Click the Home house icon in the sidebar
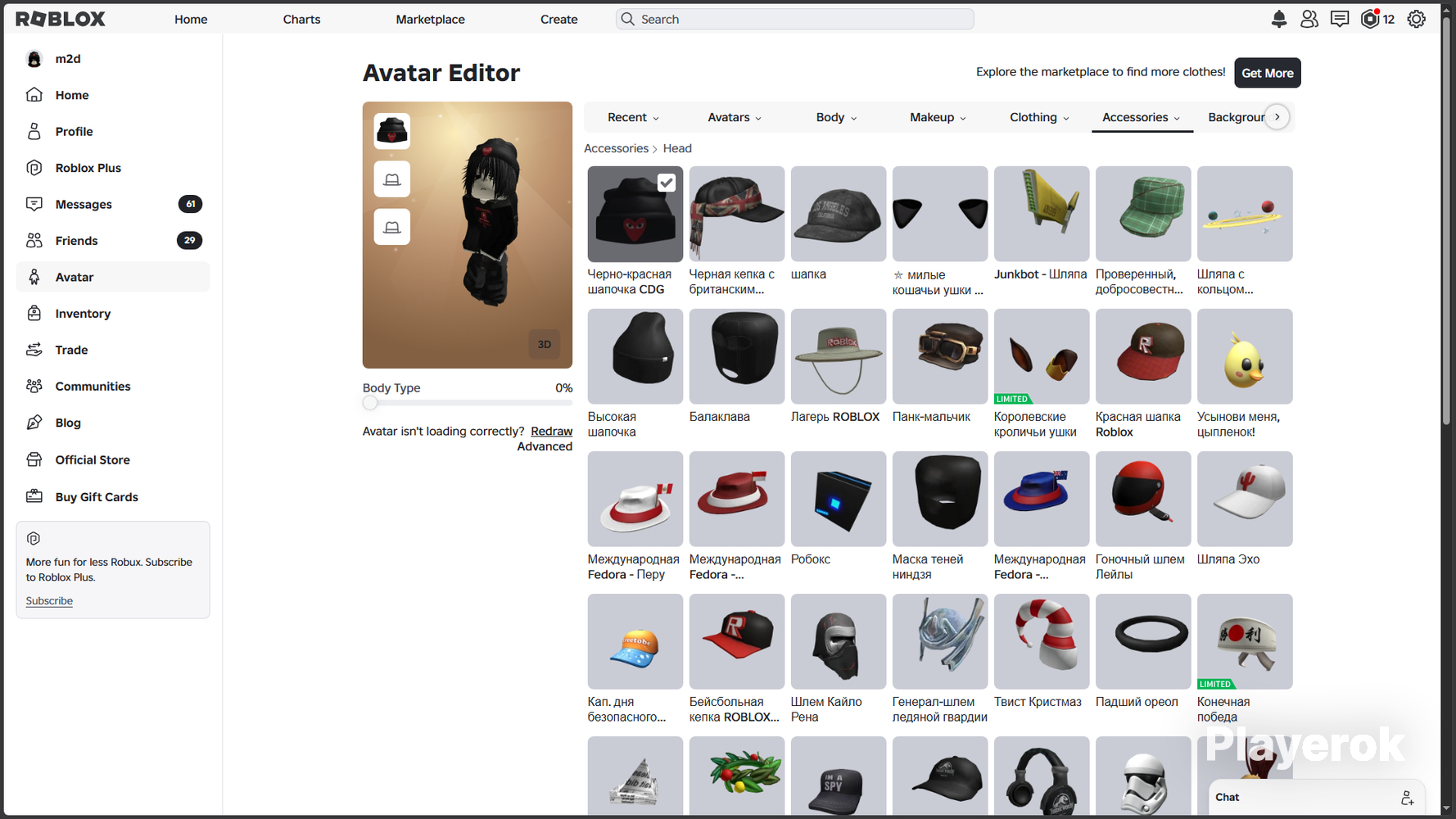Screen dimensions: 1456x819 34,95
